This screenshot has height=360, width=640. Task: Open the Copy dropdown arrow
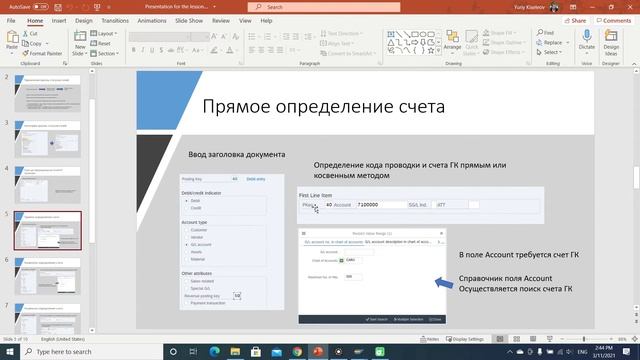pyautogui.click(x=47, y=43)
